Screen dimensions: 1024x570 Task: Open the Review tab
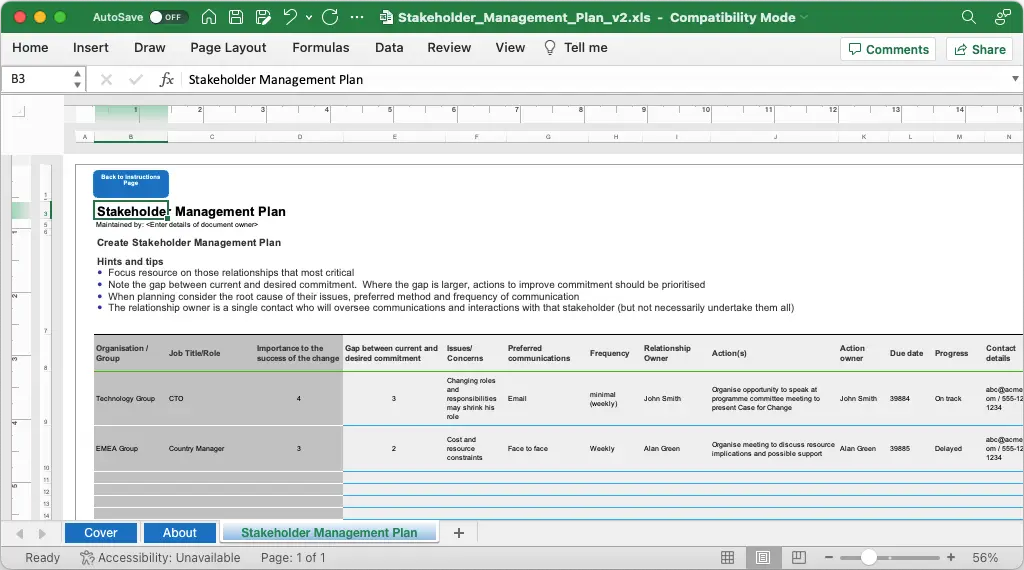click(449, 48)
